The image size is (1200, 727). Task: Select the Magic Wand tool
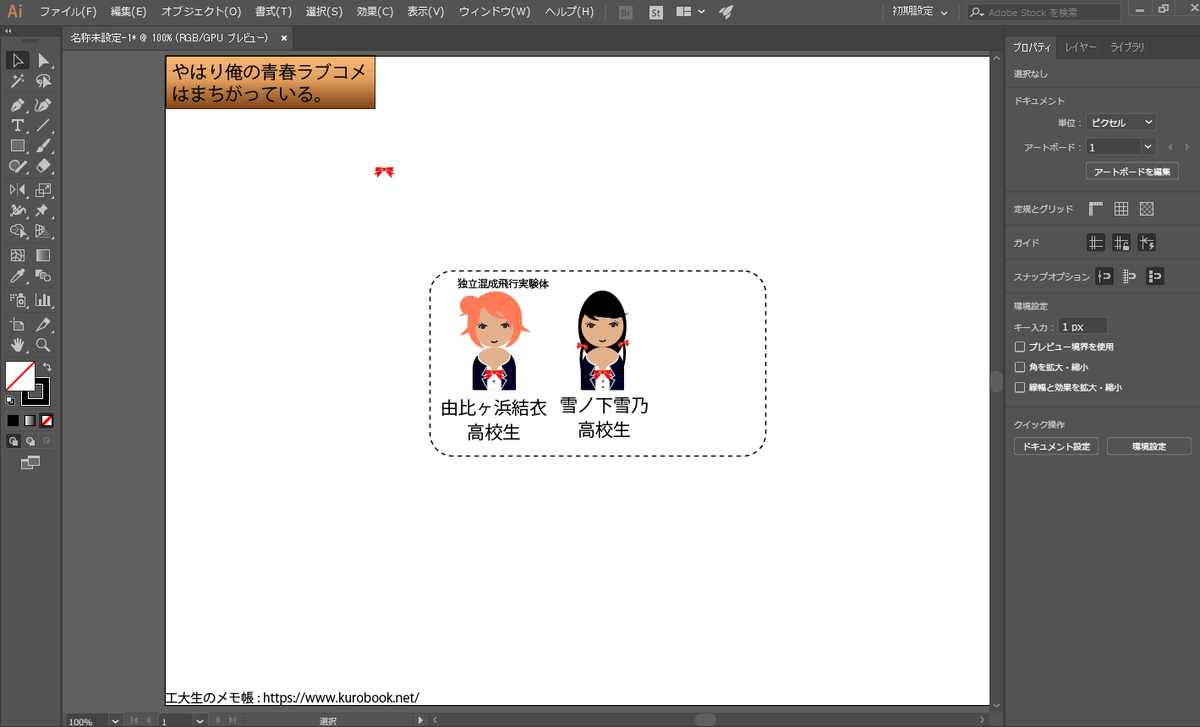tap(18, 83)
